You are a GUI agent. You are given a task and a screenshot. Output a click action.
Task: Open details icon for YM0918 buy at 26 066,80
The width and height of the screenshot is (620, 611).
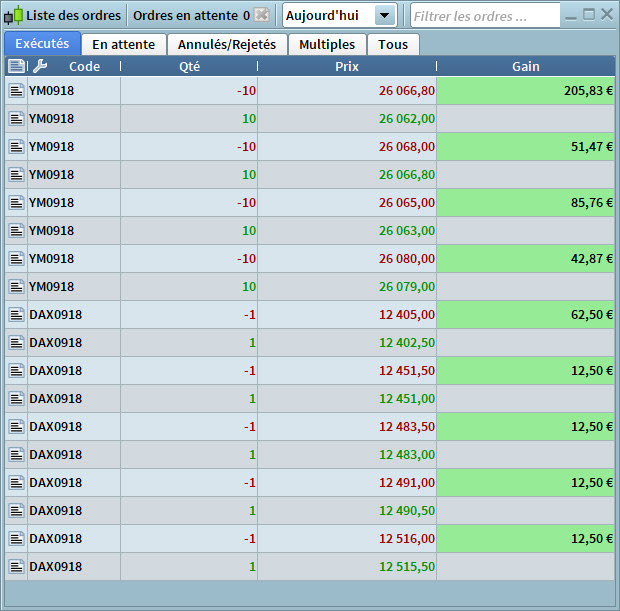(16, 175)
